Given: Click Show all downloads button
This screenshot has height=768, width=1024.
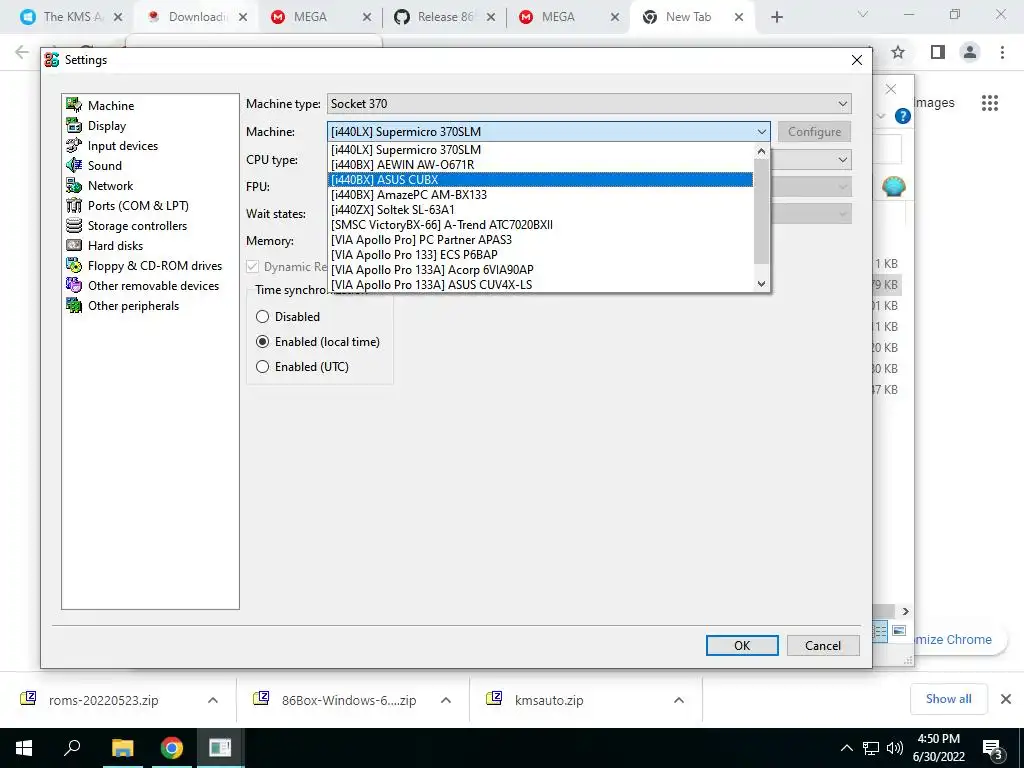Looking at the screenshot, I should tap(948, 699).
